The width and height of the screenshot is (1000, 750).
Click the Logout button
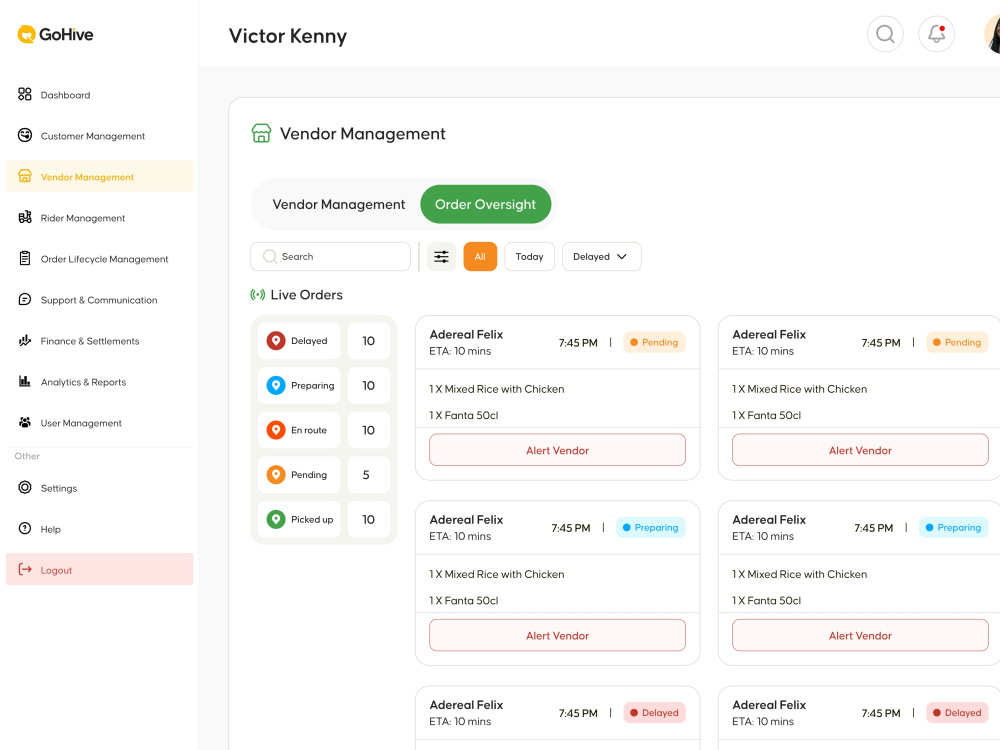click(99, 569)
